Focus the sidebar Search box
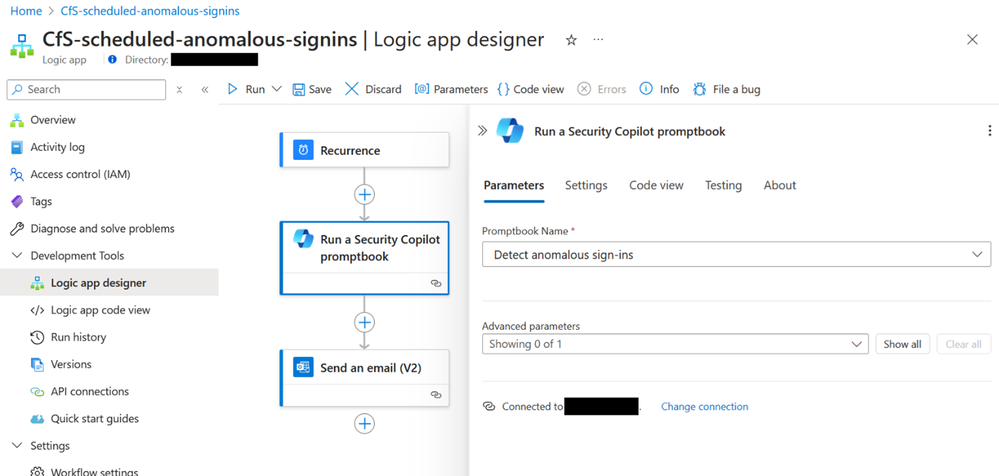This screenshot has height=476, width=999. point(86,90)
